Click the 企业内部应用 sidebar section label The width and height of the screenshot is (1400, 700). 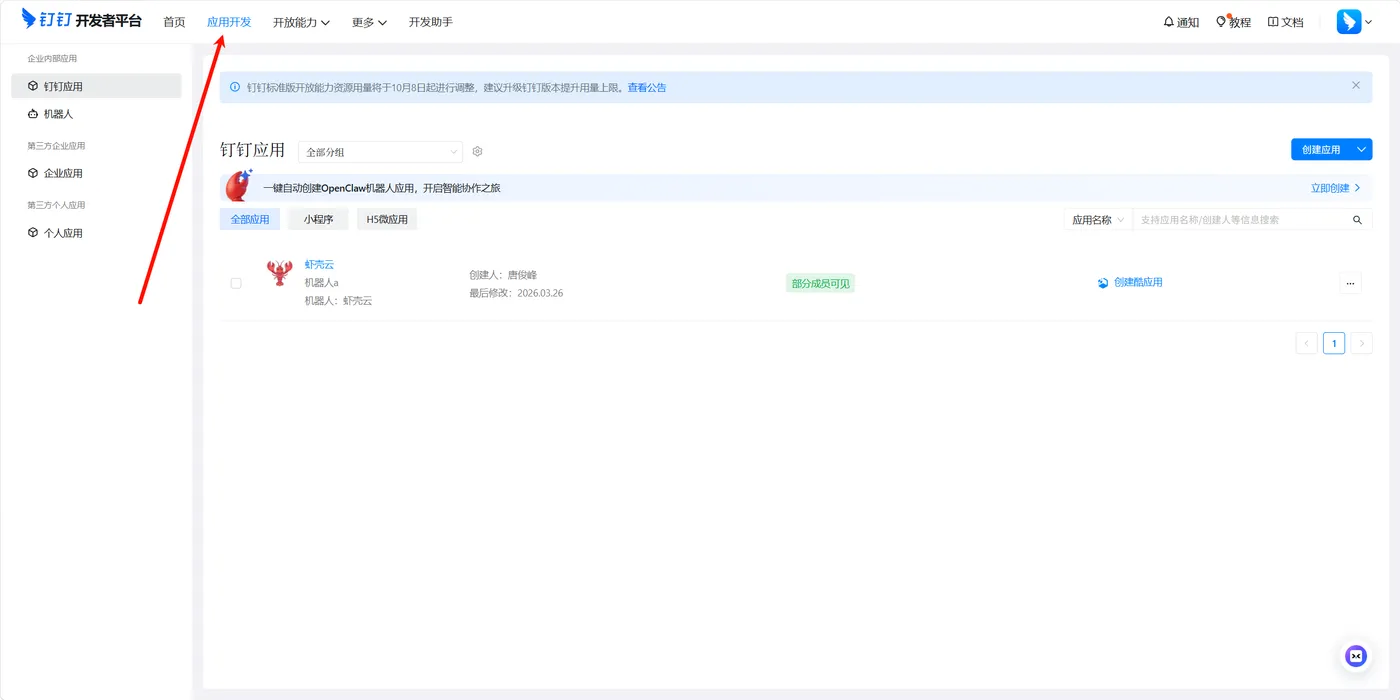52,59
